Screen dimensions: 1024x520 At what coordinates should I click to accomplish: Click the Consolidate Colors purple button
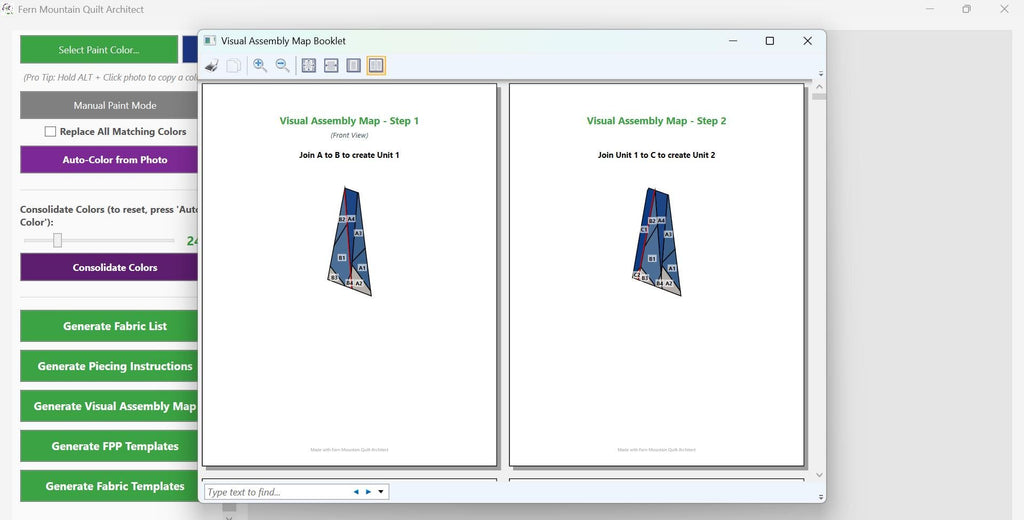(x=109, y=267)
